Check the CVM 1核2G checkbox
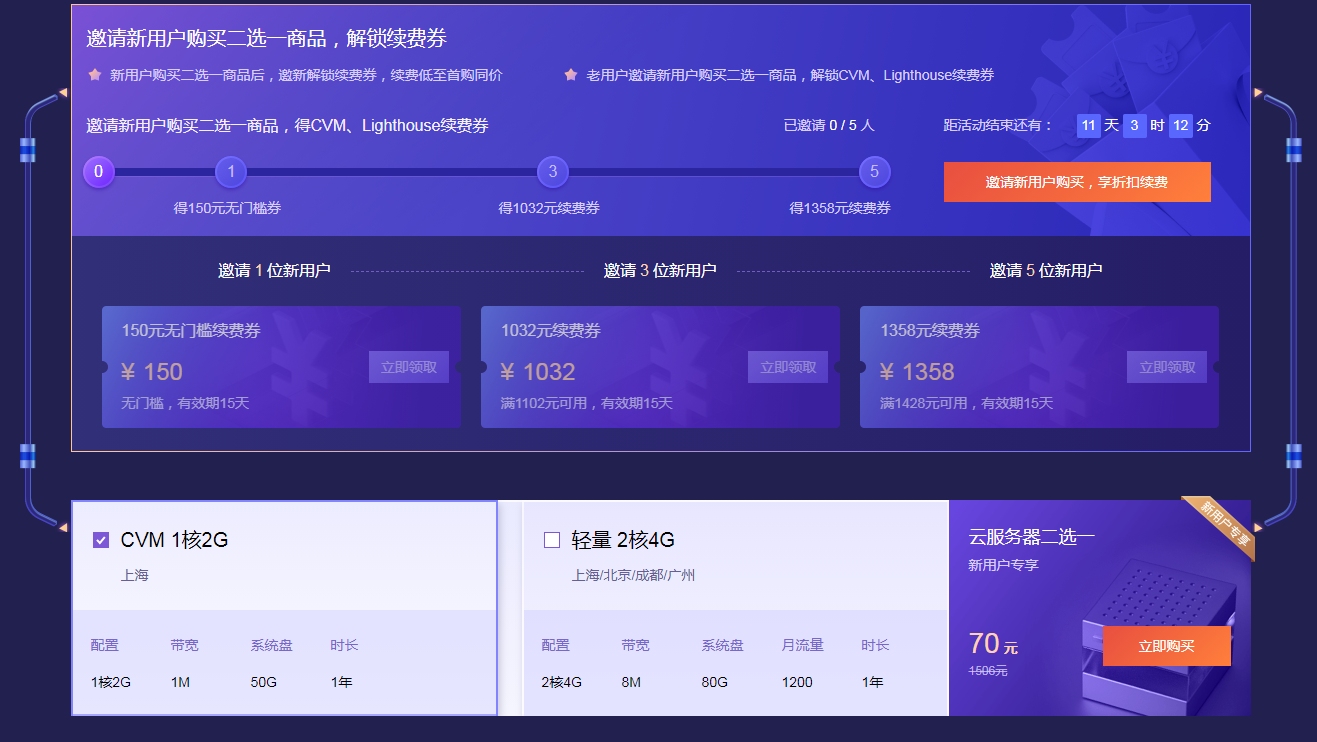Viewport: 1317px width, 742px height. click(x=101, y=540)
